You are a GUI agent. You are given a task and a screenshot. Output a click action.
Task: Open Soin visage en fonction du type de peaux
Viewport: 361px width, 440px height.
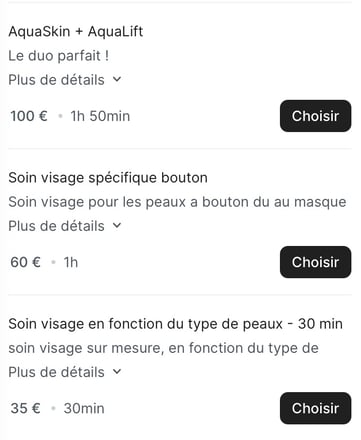coord(175,324)
